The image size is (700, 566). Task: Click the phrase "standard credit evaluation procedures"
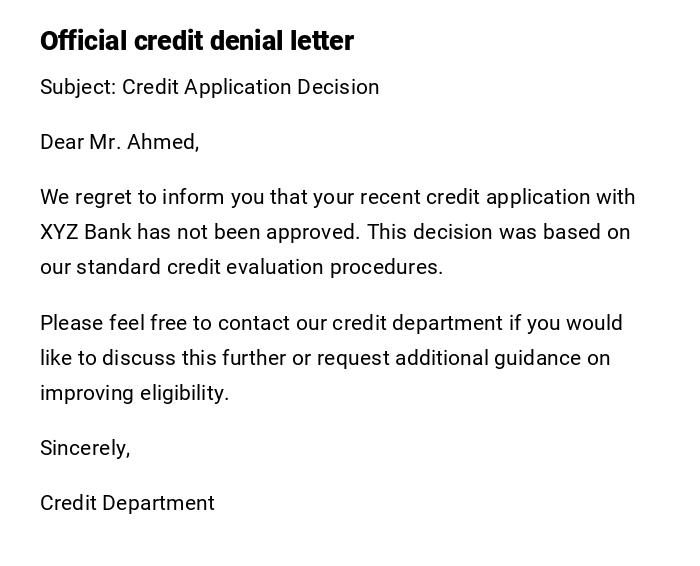tap(258, 267)
